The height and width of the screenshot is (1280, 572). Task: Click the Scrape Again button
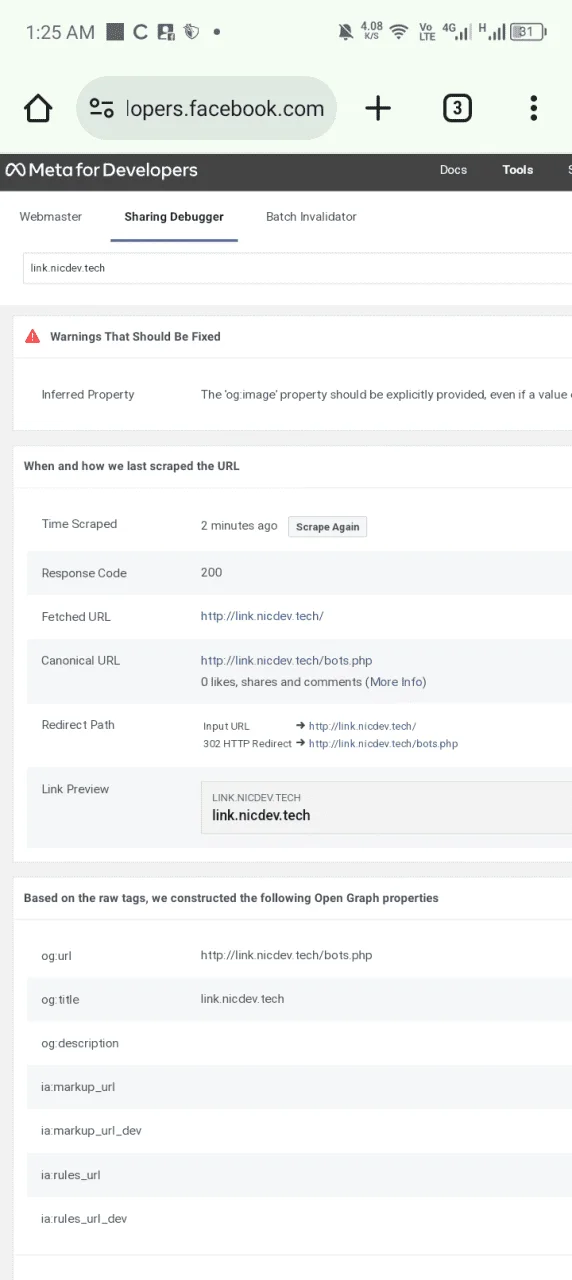pyautogui.click(x=328, y=527)
